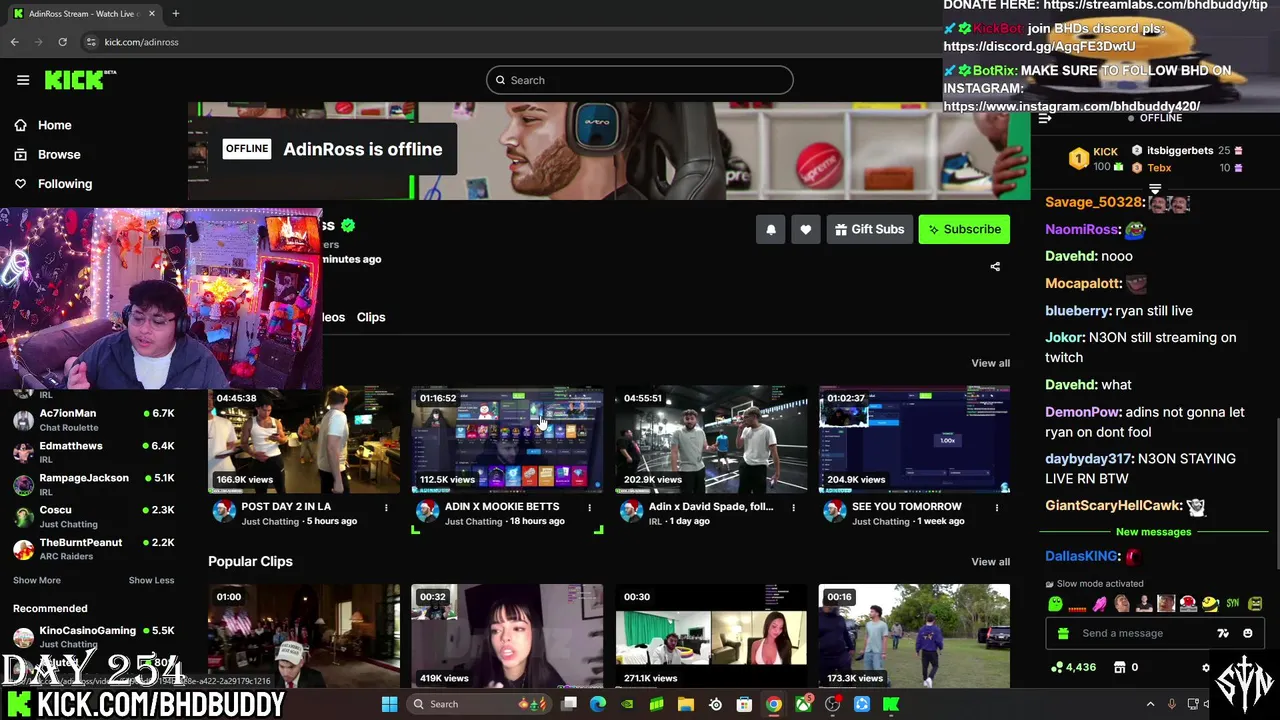Open options for POST DAY 2 IN LA
Viewport: 1280px width, 720px height.
pyautogui.click(x=386, y=508)
